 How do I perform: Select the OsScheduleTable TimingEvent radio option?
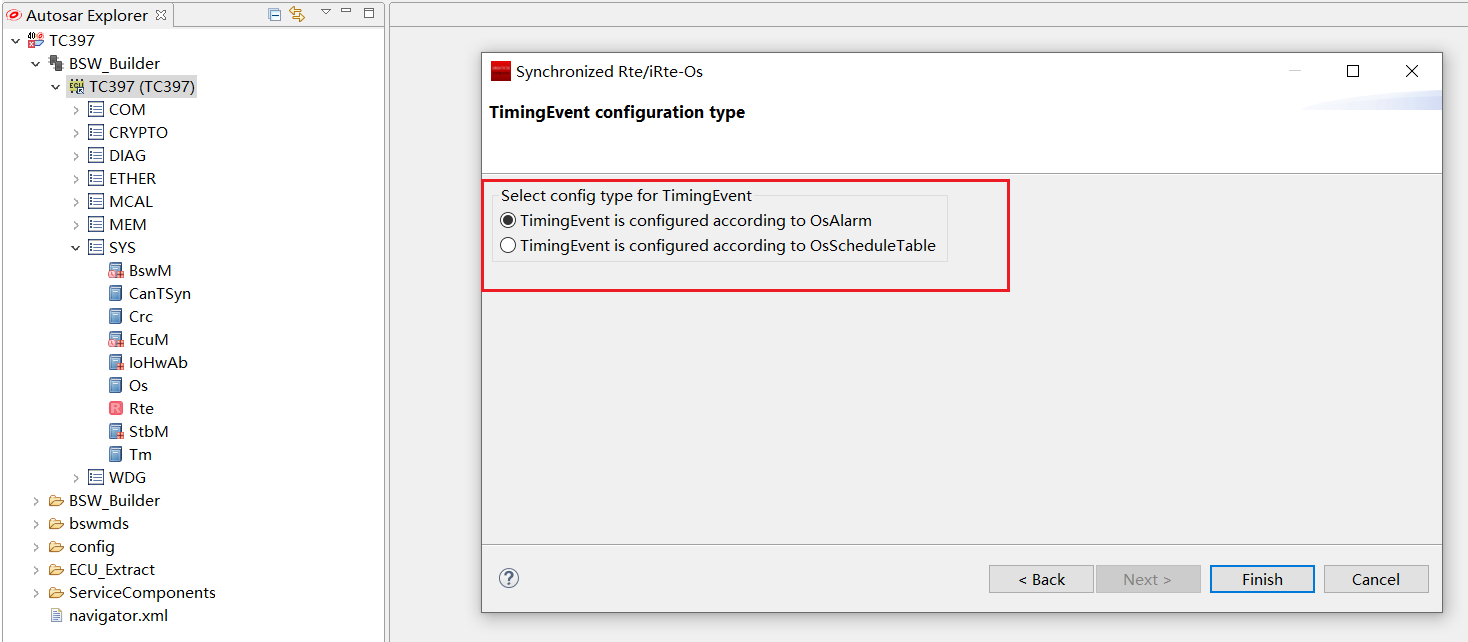pyautogui.click(x=509, y=245)
